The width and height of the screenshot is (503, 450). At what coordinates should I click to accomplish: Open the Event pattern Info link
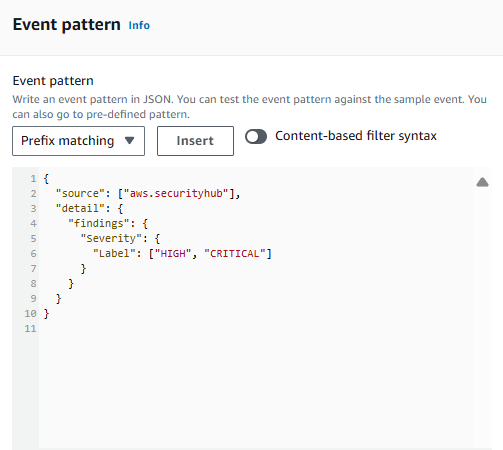coord(139,25)
